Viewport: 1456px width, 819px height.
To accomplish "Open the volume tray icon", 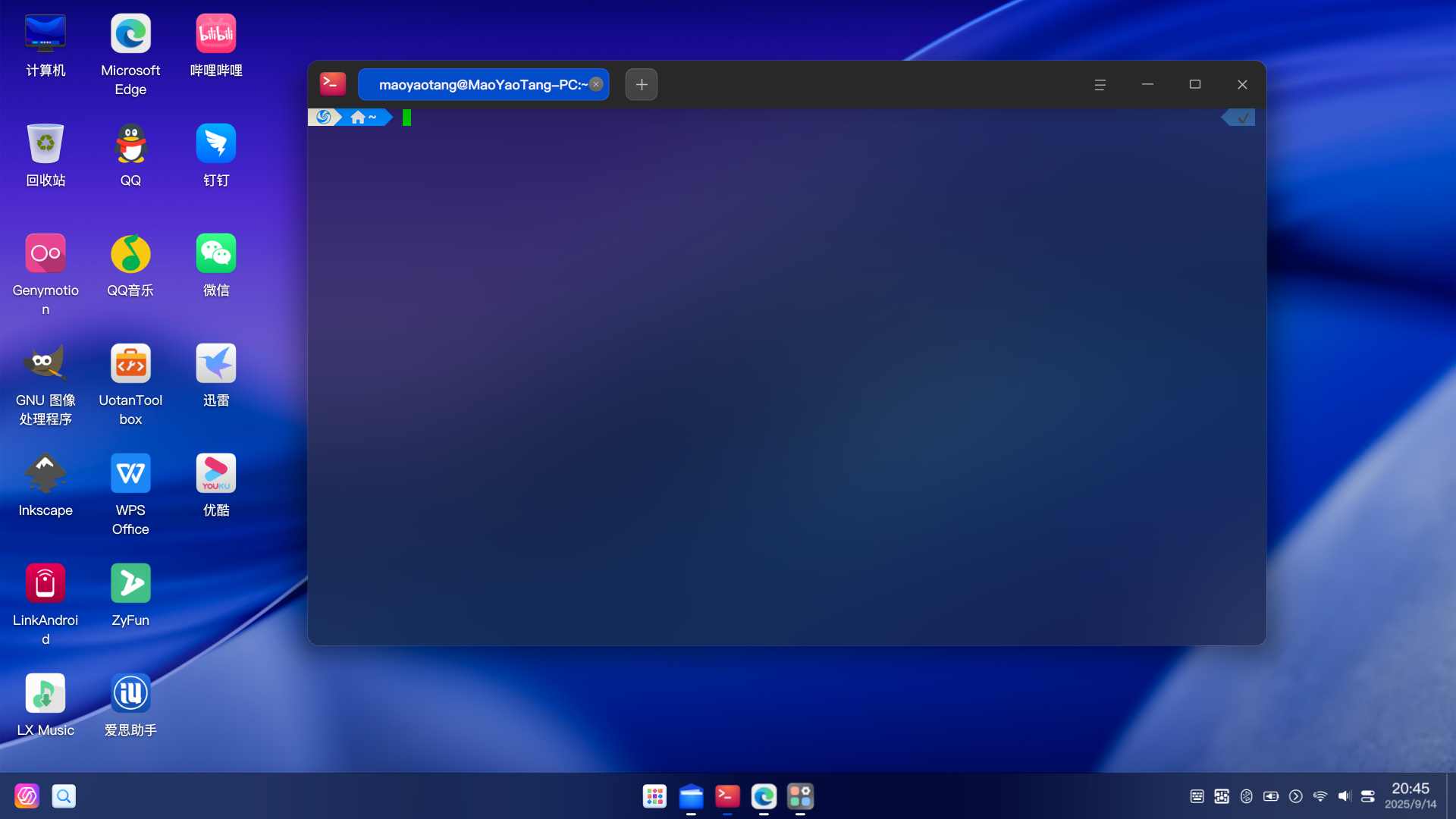I will [x=1345, y=796].
